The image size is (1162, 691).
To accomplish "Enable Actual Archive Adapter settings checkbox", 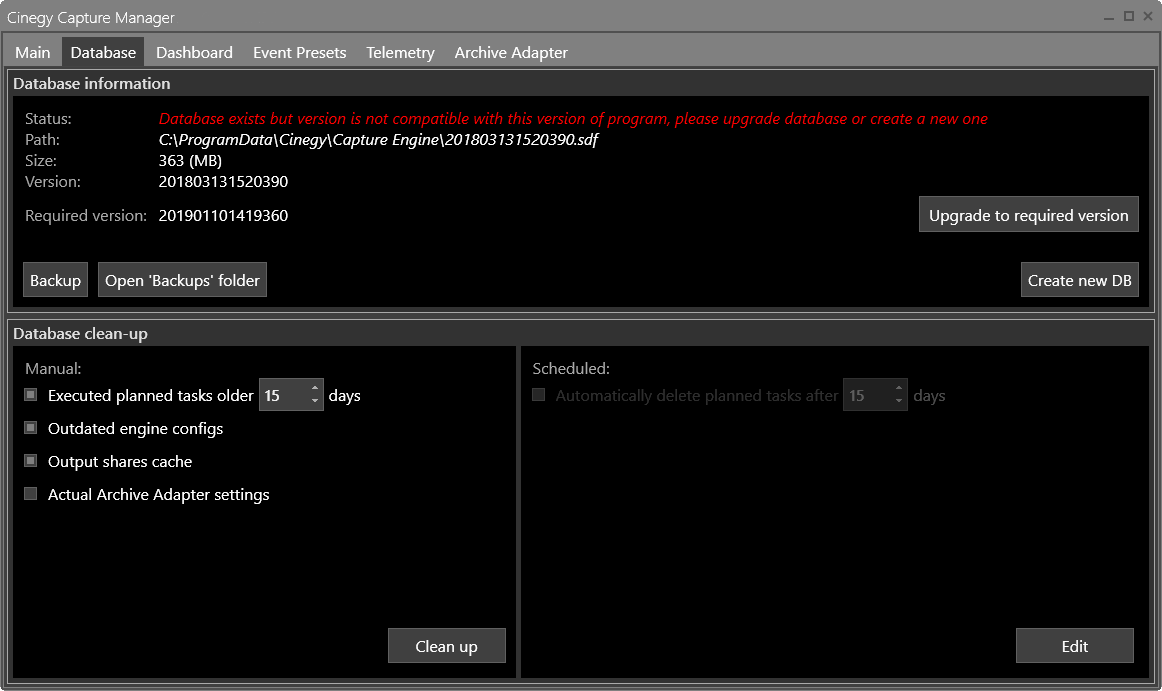I will pos(31,494).
